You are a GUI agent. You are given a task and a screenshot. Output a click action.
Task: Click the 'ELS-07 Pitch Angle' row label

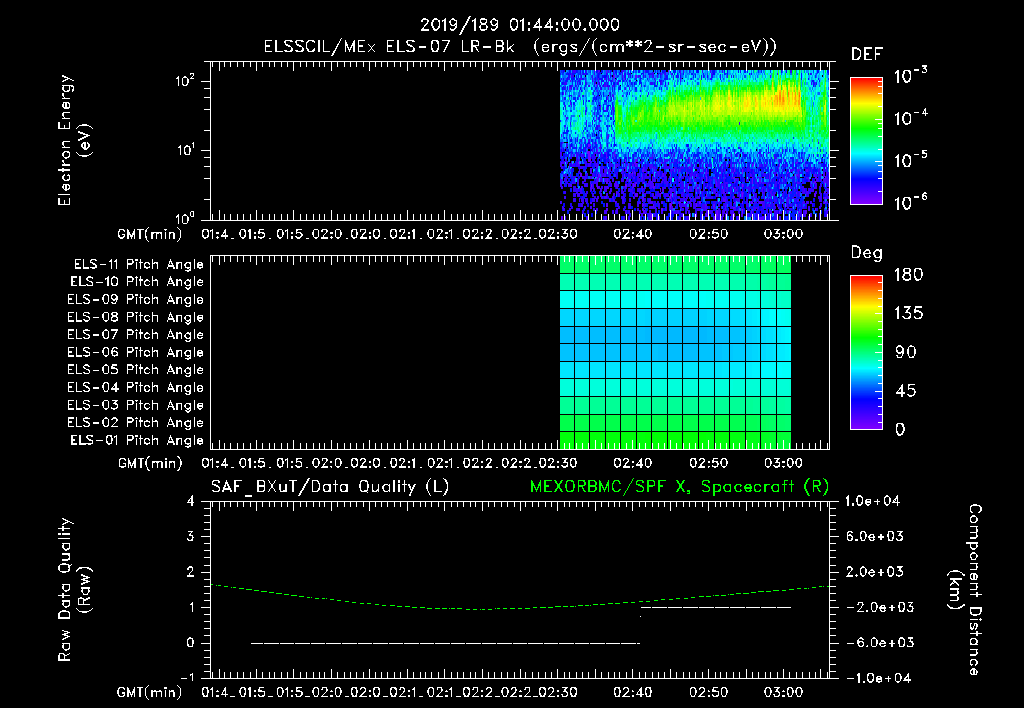(136, 335)
